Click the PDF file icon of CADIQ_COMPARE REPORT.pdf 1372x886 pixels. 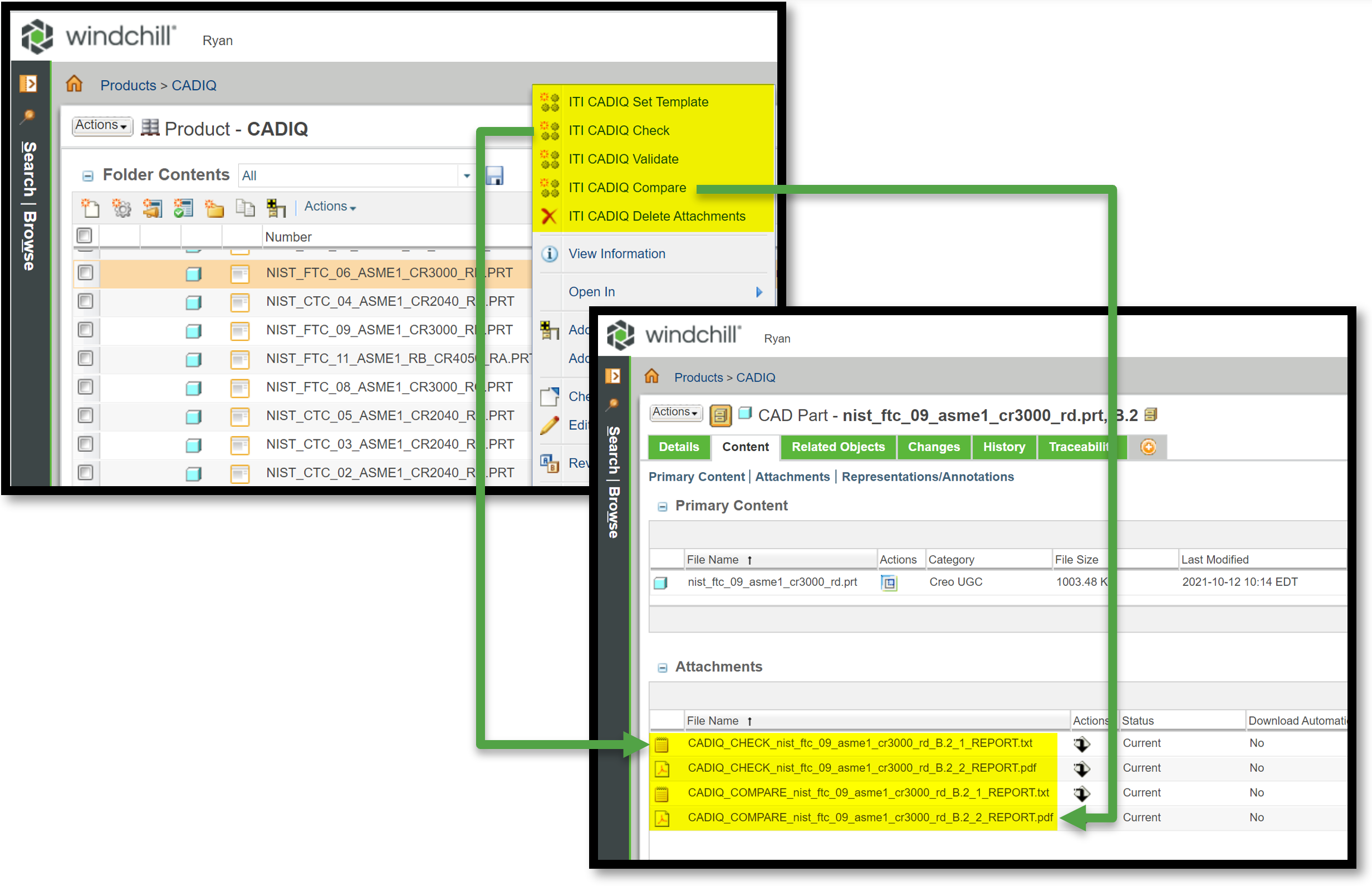tap(662, 818)
